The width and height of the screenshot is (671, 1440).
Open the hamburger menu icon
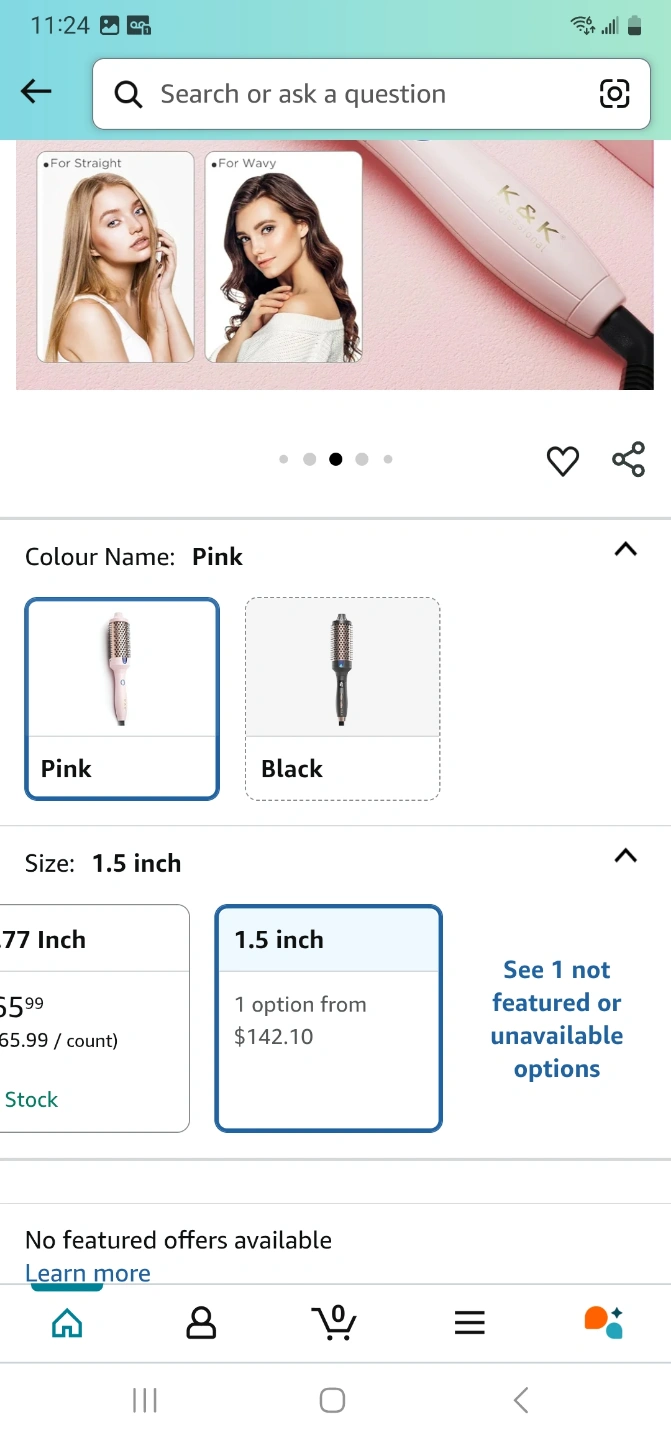[469, 1323]
